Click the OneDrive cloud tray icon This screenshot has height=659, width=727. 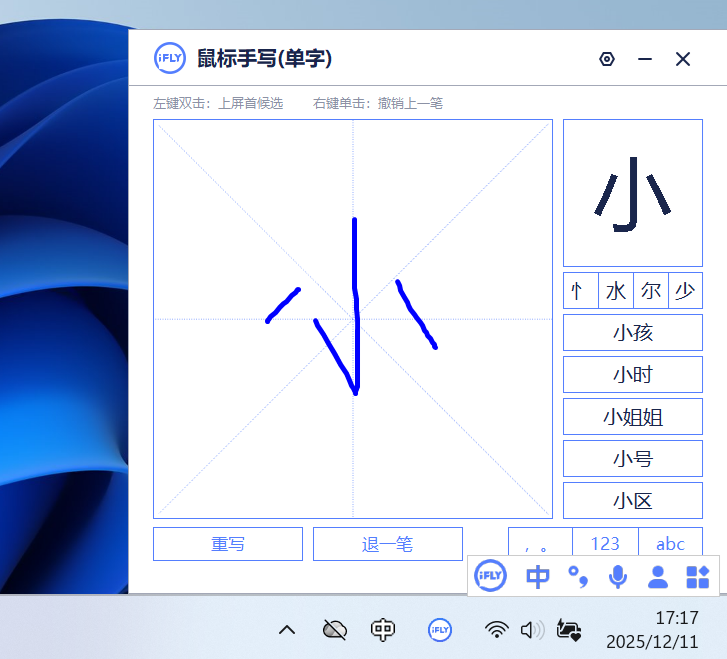tap(335, 629)
